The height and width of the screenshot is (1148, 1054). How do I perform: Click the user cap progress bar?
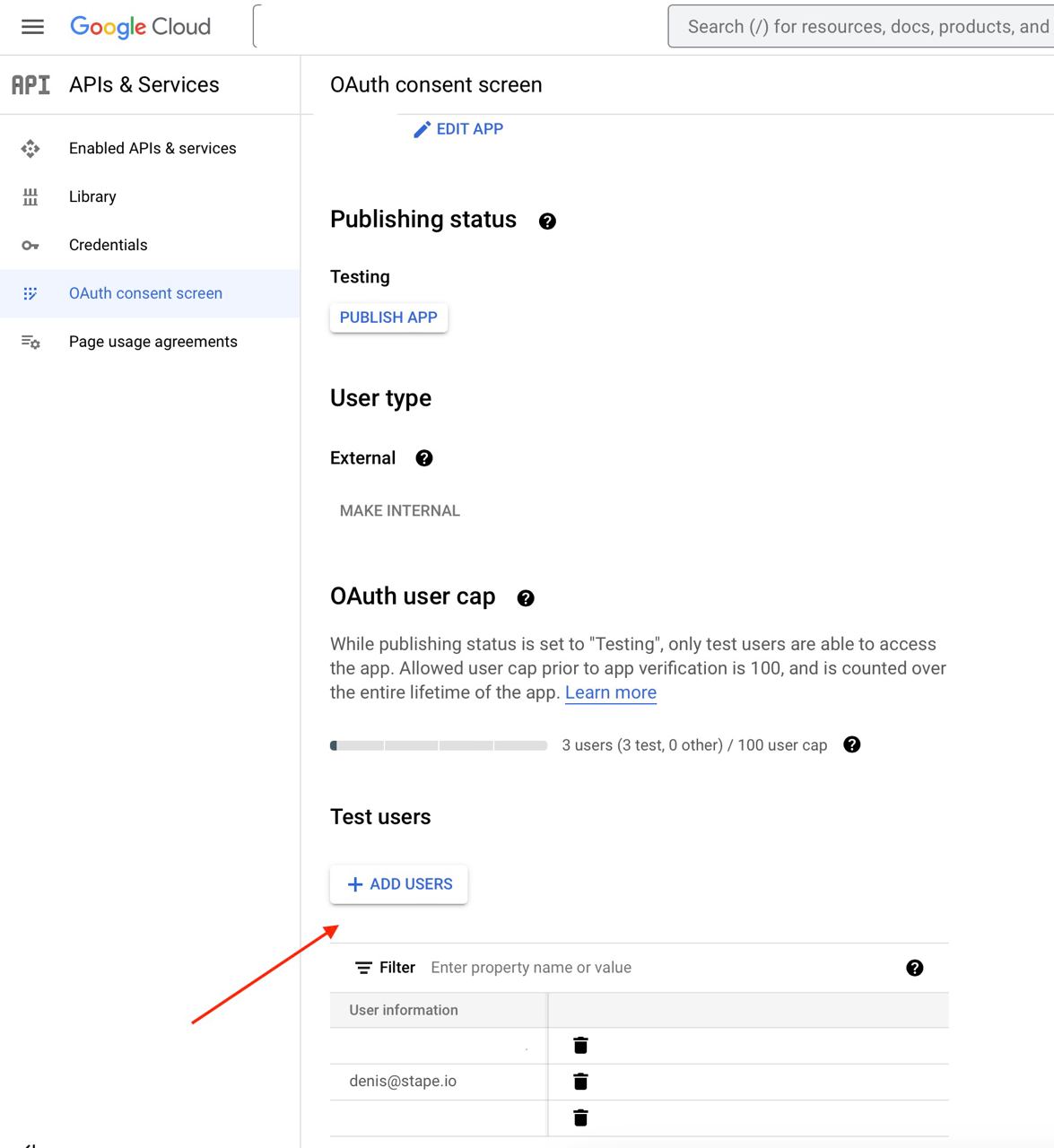tap(439, 744)
